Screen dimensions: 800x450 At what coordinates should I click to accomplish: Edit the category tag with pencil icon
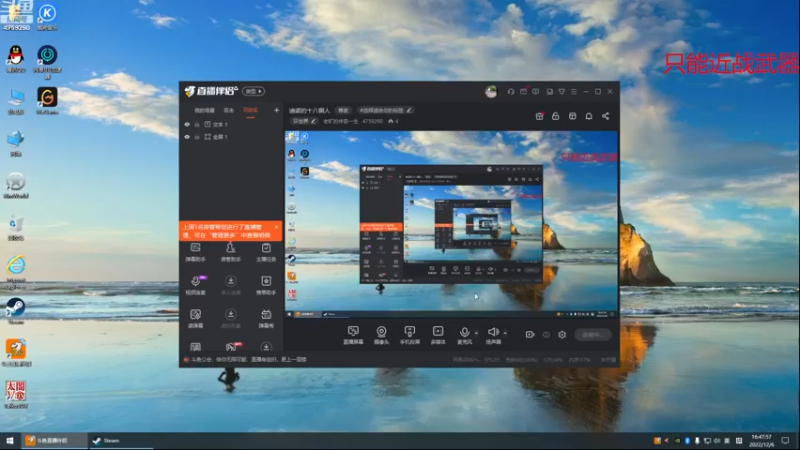[x=305, y=121]
